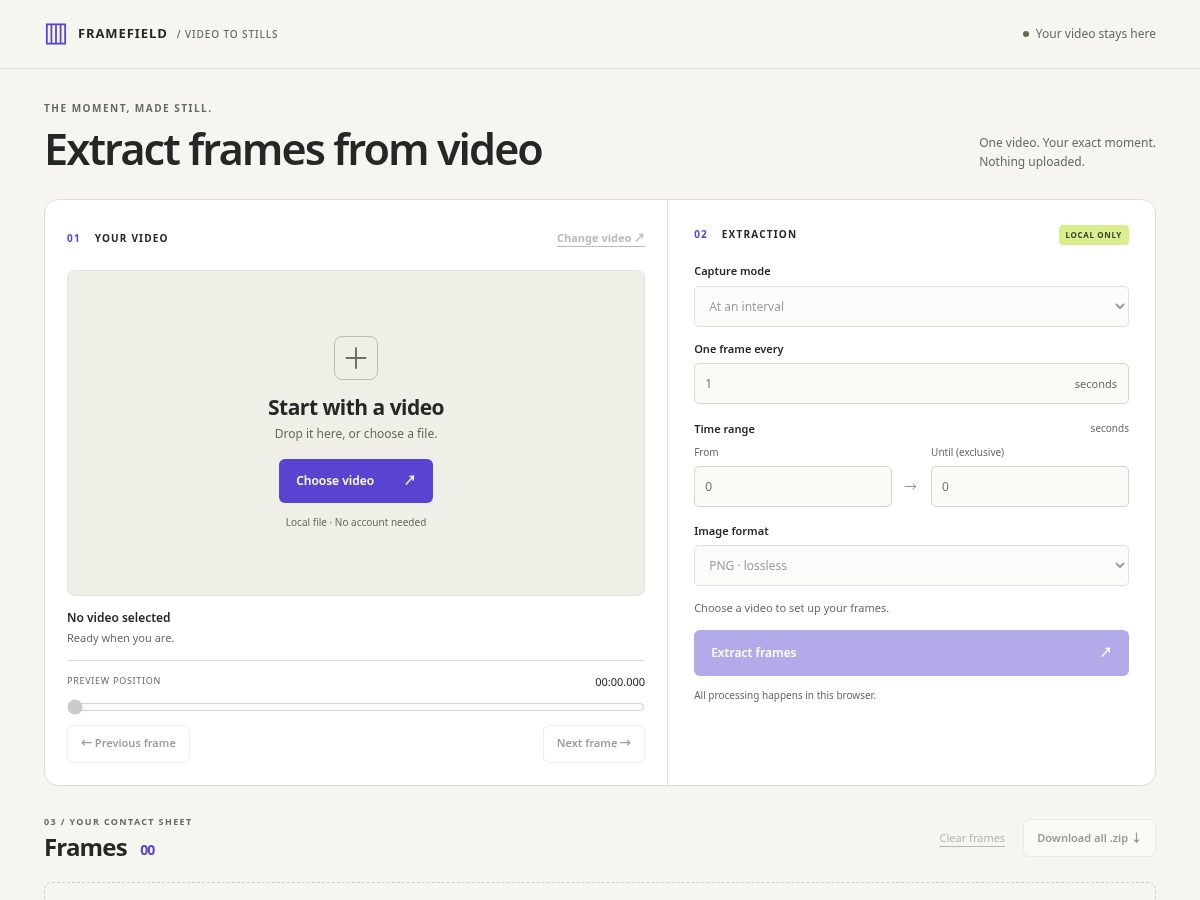Open the Capture mode dropdown
Viewport: 1200px width, 900px height.
pyautogui.click(x=911, y=306)
